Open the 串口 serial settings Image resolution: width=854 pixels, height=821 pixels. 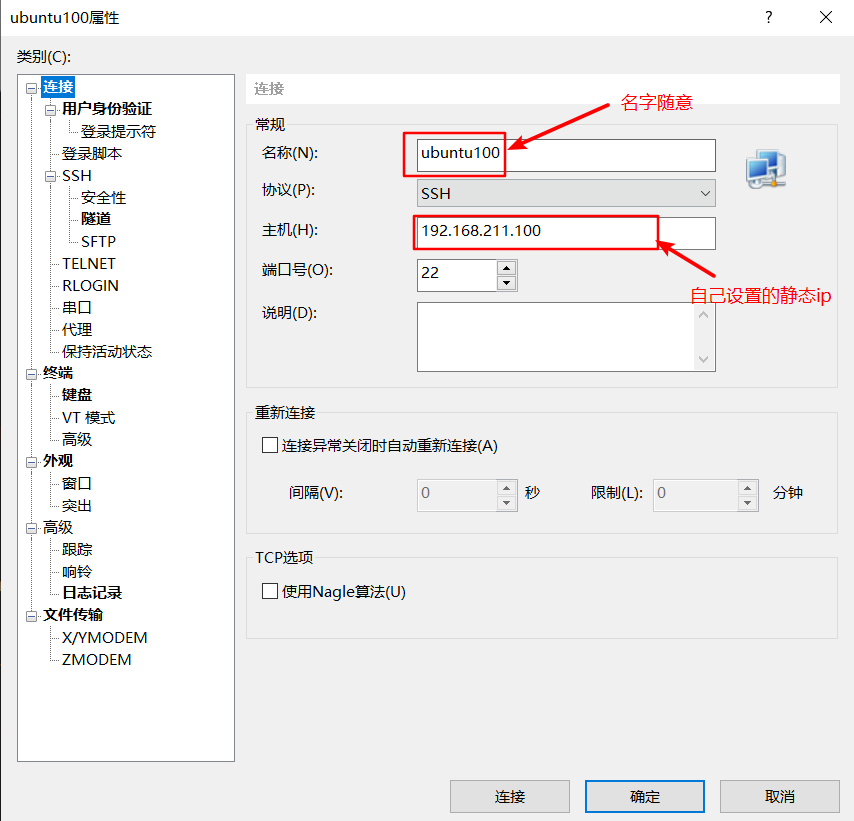click(x=77, y=308)
